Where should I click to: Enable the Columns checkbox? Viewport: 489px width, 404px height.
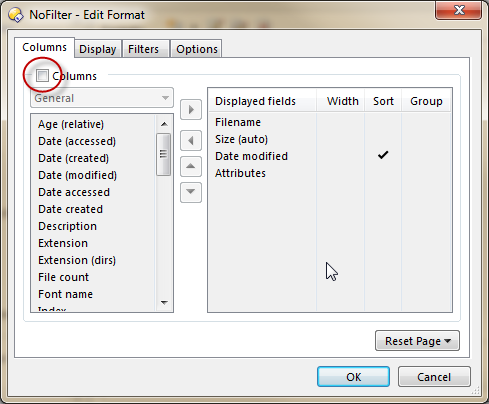pyautogui.click(x=42, y=76)
